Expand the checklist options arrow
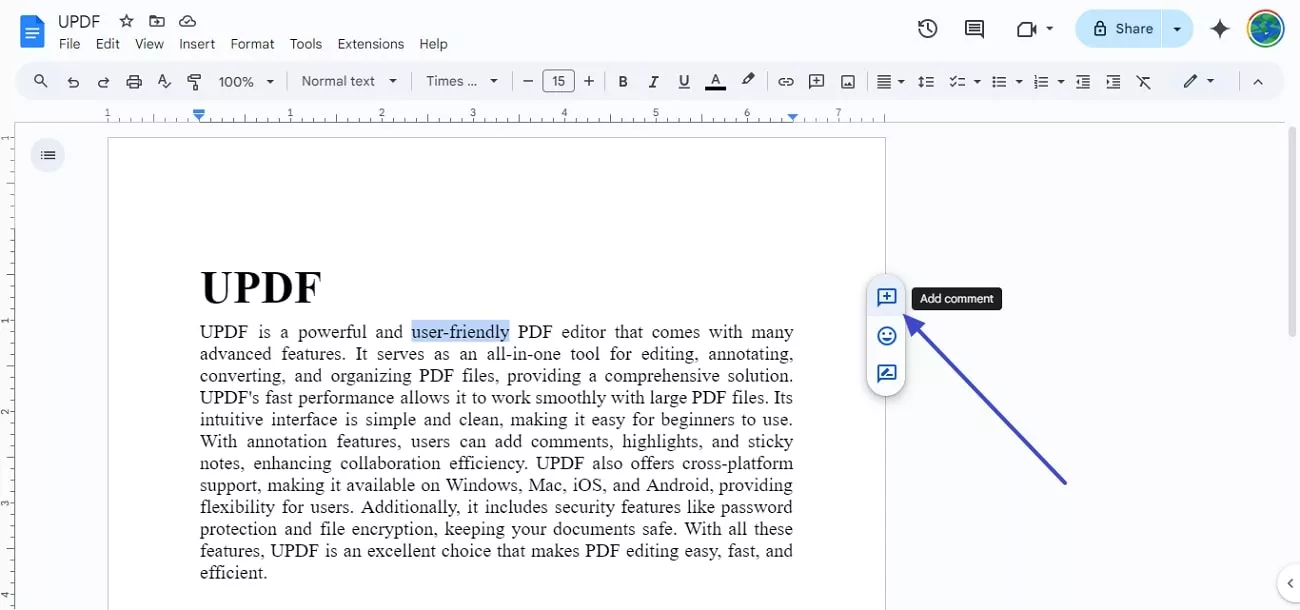This screenshot has height=610, width=1300. coord(976,82)
